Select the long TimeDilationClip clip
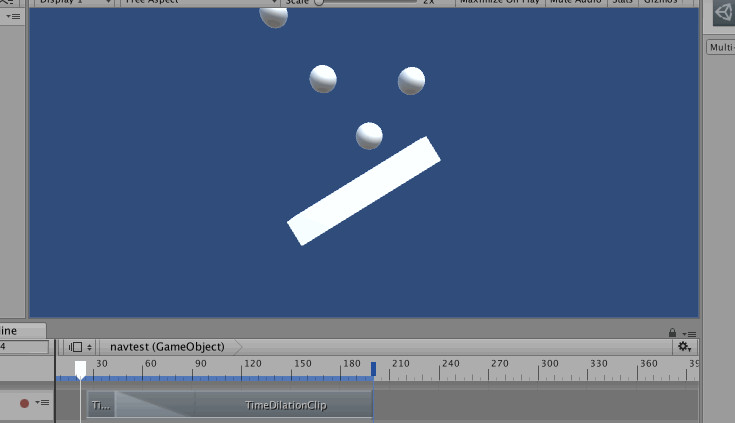The image size is (735, 423). 285,405
